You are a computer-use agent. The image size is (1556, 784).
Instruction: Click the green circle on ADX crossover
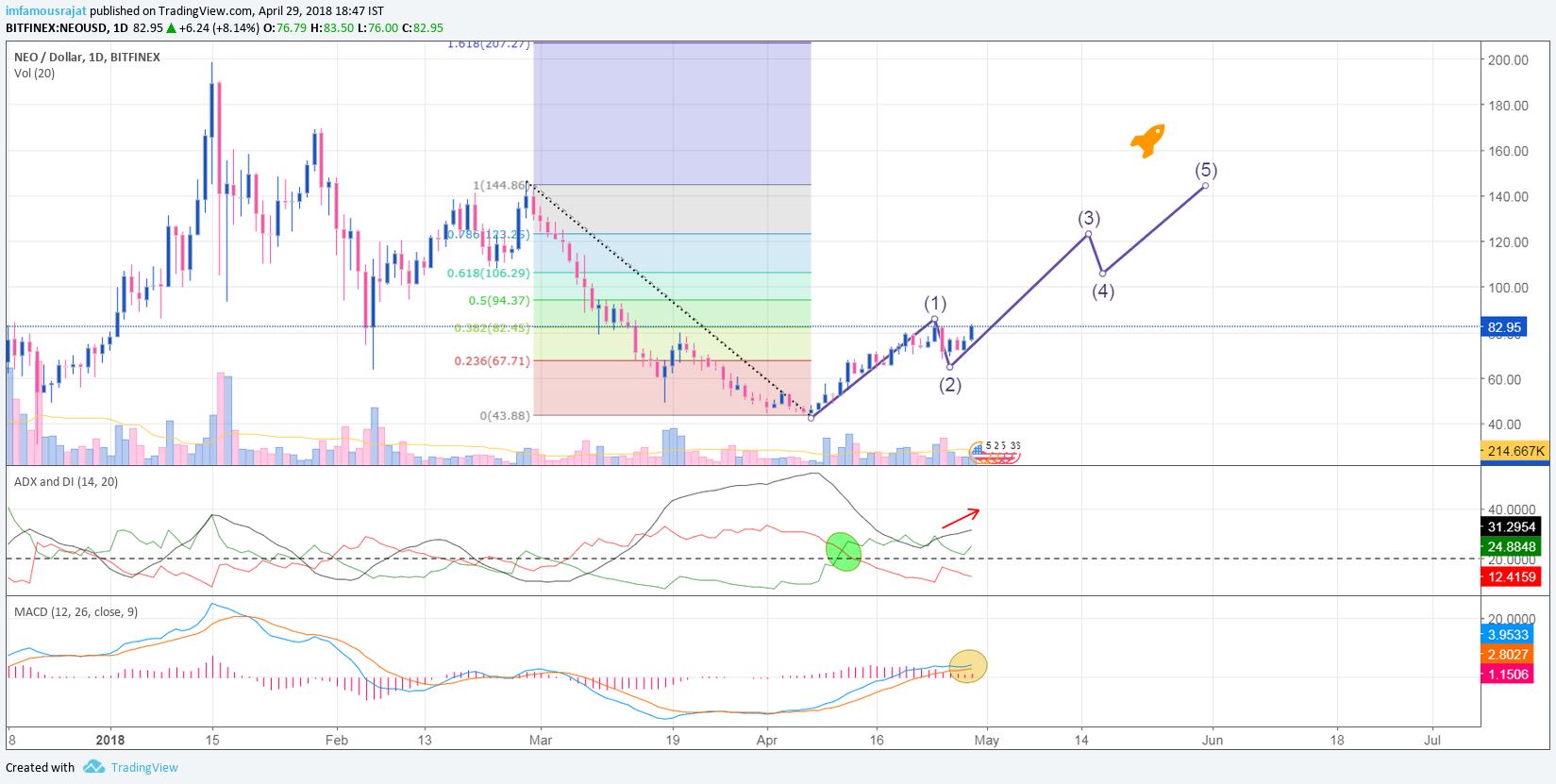(844, 552)
